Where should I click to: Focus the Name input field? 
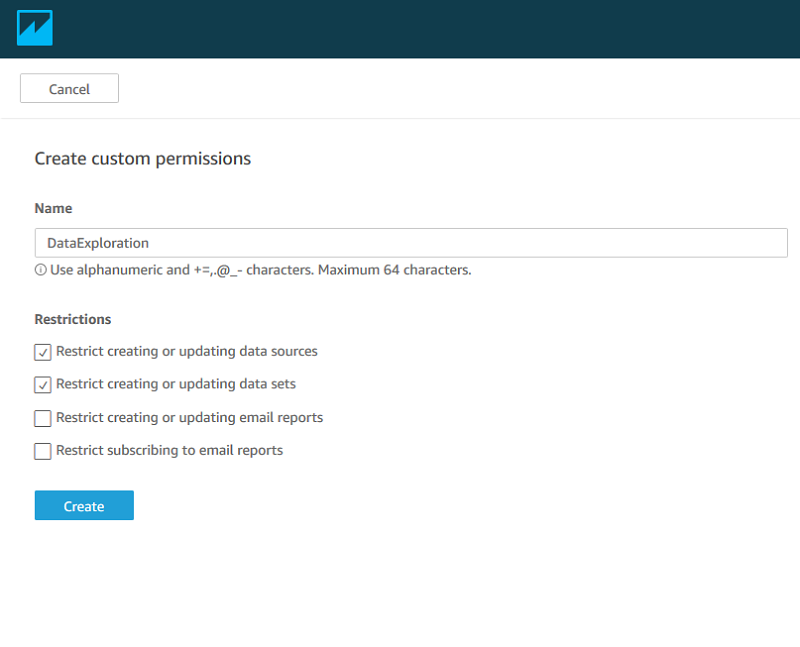(x=411, y=243)
